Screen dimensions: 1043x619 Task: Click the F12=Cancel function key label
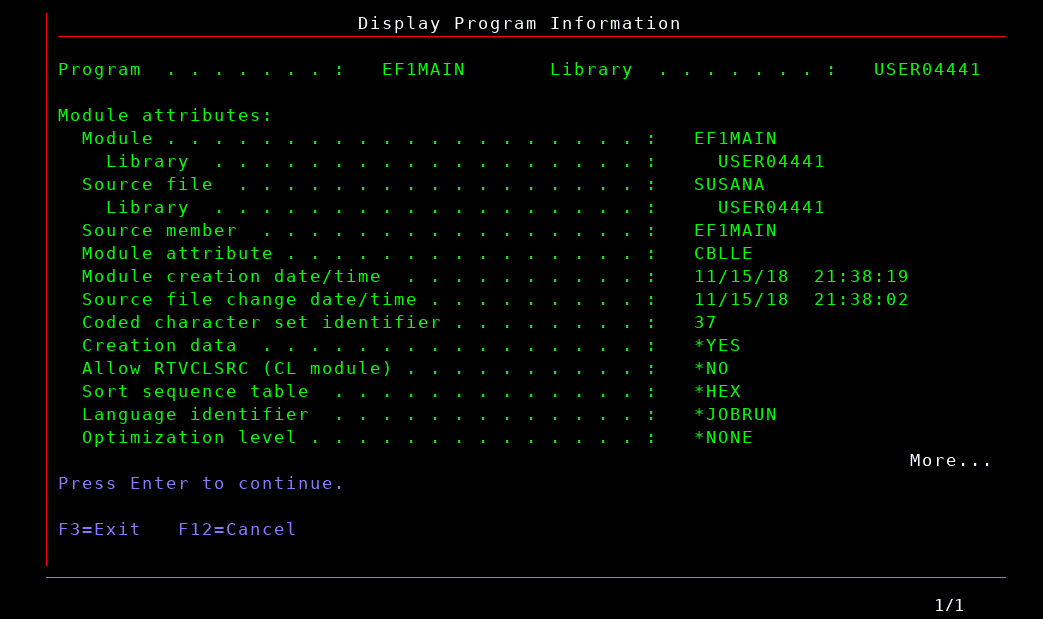[237, 529]
